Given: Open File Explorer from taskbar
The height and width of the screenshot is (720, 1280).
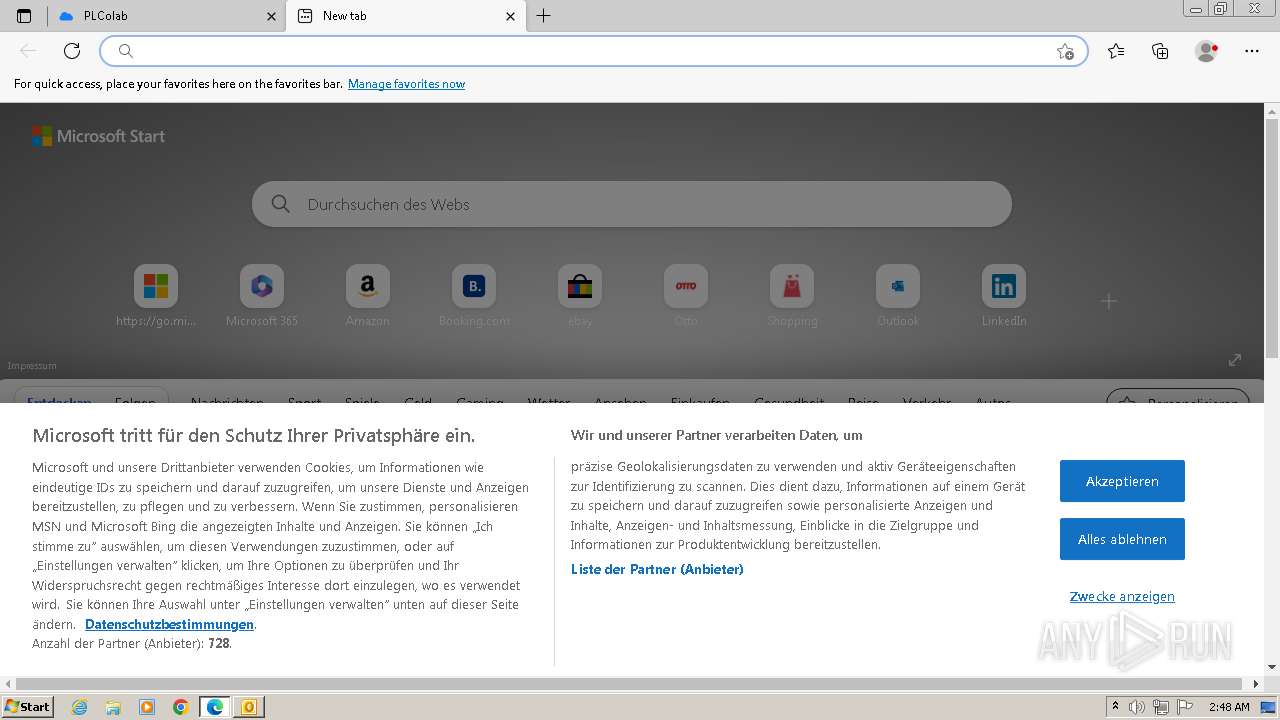Looking at the screenshot, I should point(113,707).
